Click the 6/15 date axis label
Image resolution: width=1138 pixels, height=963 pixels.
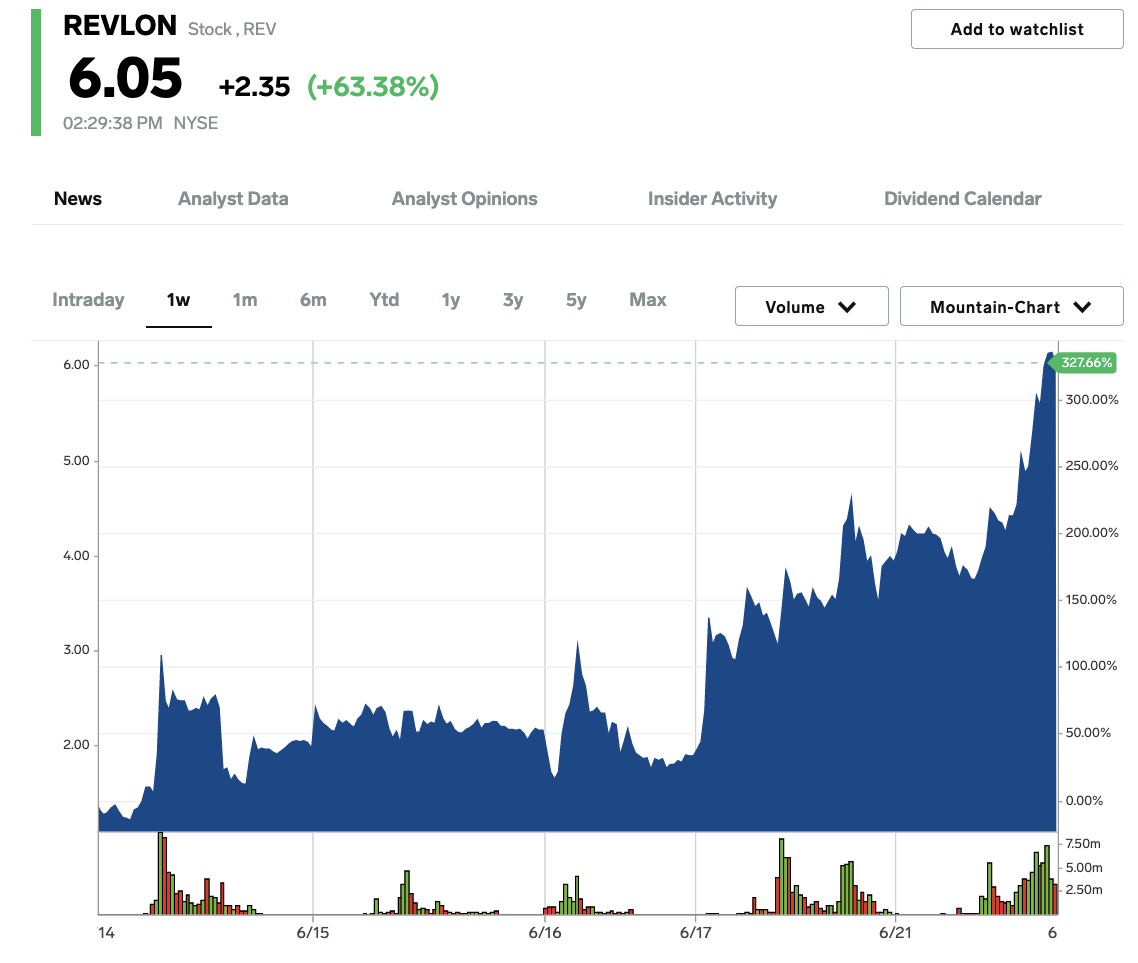tap(313, 933)
